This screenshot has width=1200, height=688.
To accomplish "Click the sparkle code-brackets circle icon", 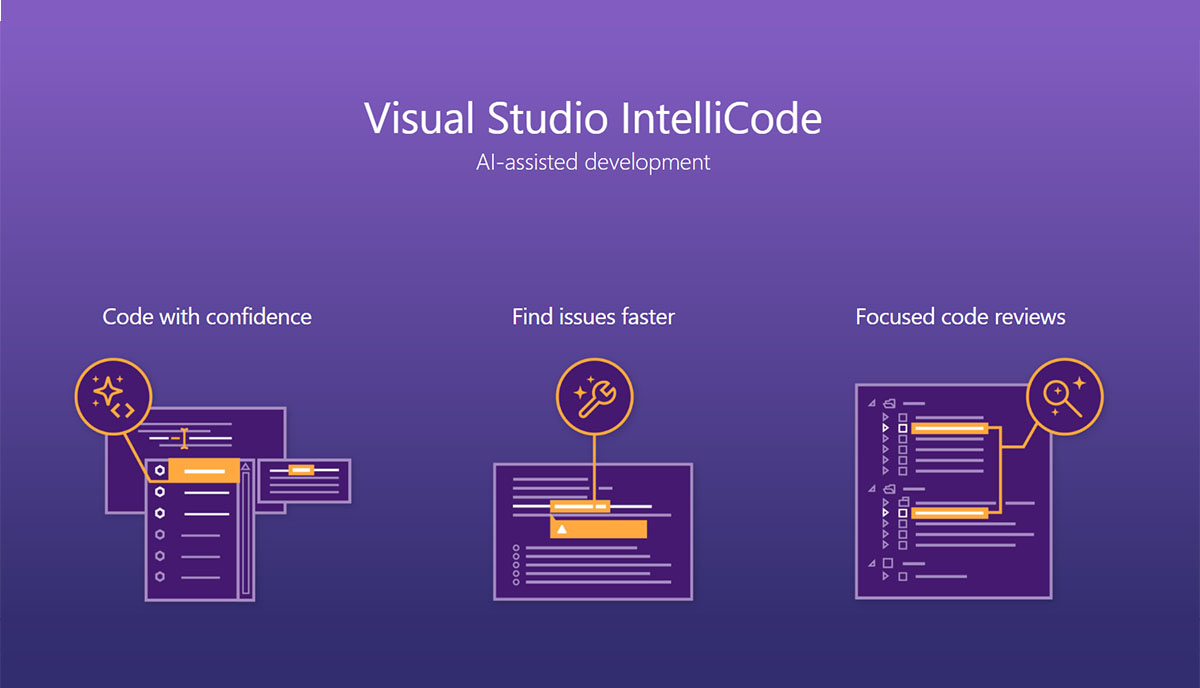I will 113,396.
